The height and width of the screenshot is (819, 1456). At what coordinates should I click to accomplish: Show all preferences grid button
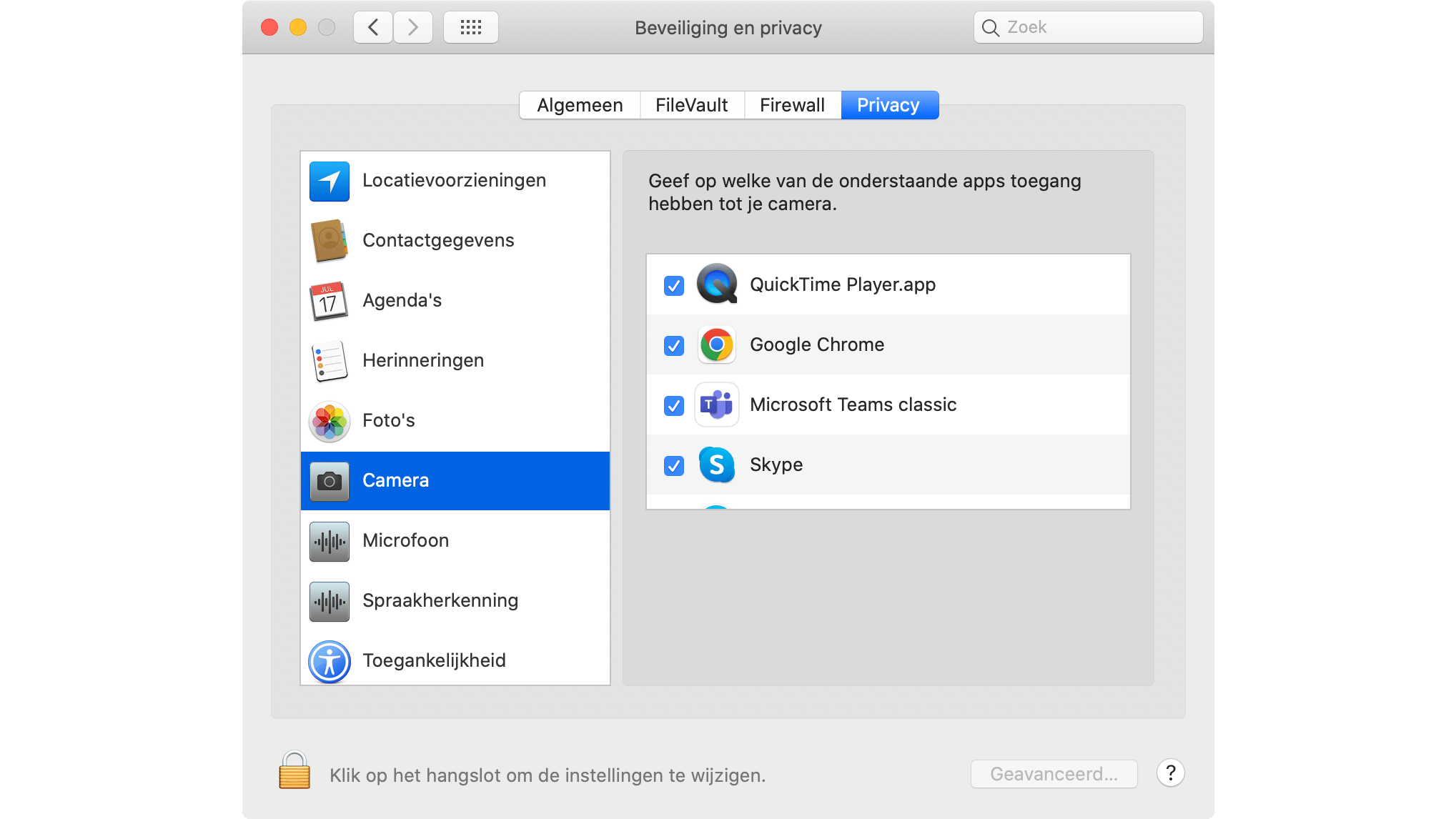pyautogui.click(x=470, y=28)
